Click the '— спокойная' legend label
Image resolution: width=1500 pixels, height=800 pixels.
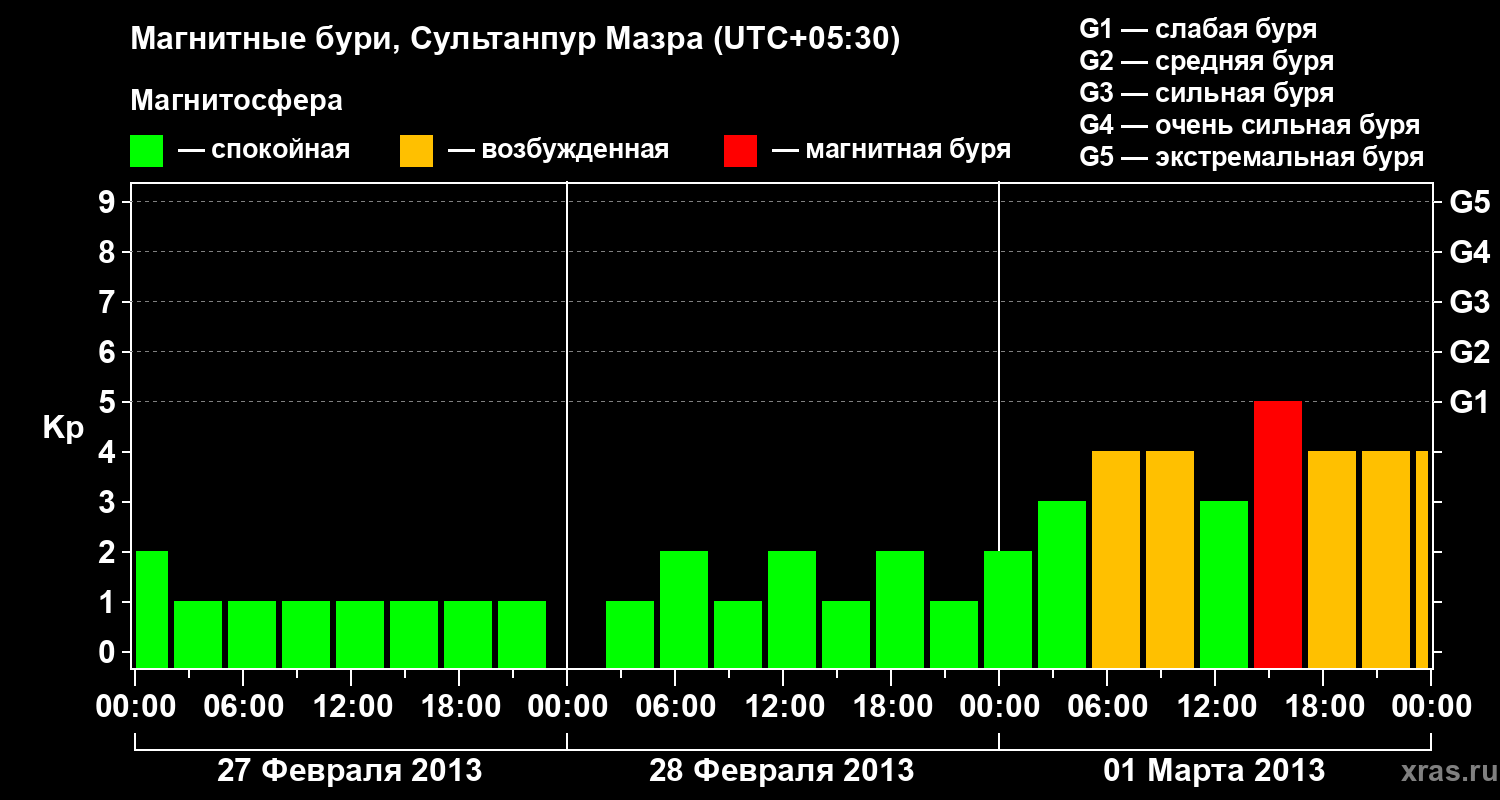(264, 150)
